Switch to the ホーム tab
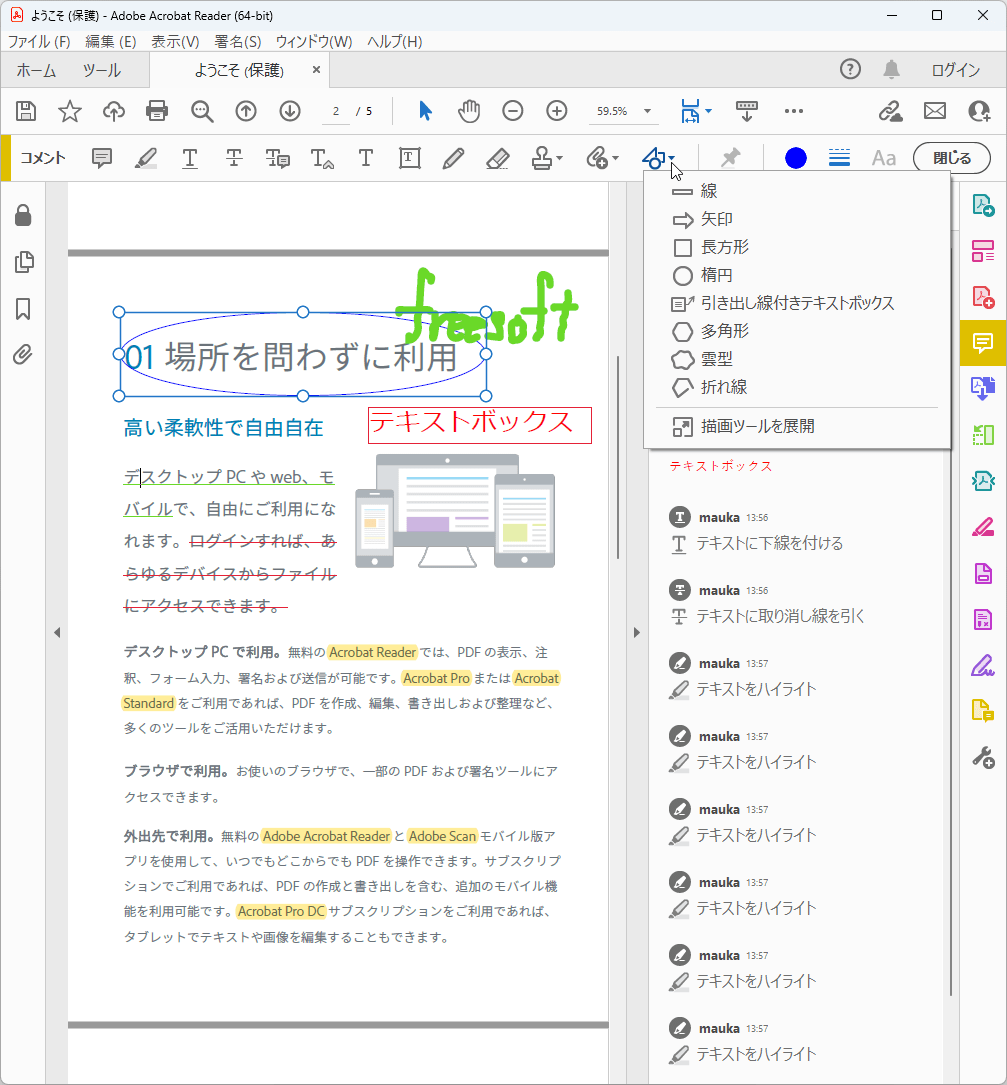The width and height of the screenshot is (1007, 1085). coord(36,70)
